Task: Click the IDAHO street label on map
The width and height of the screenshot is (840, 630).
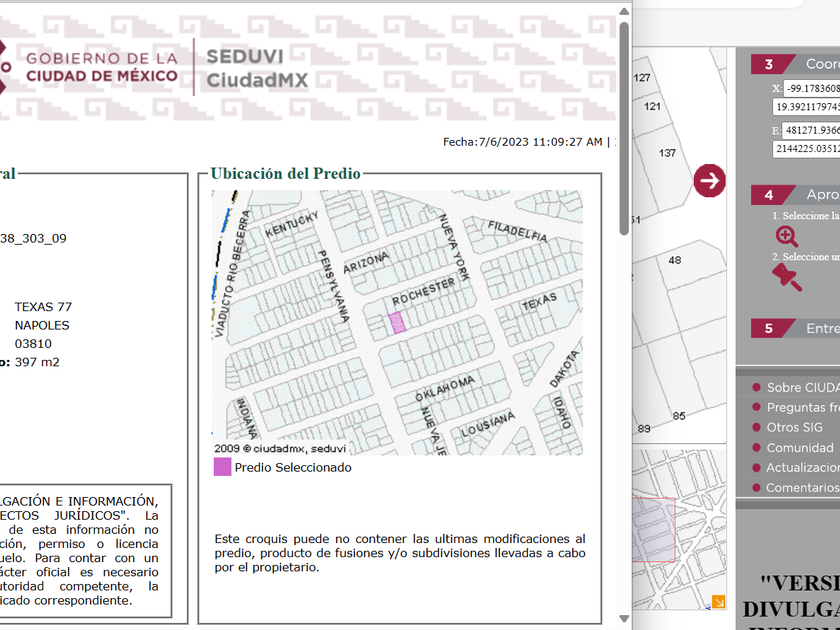Action: click(x=562, y=412)
